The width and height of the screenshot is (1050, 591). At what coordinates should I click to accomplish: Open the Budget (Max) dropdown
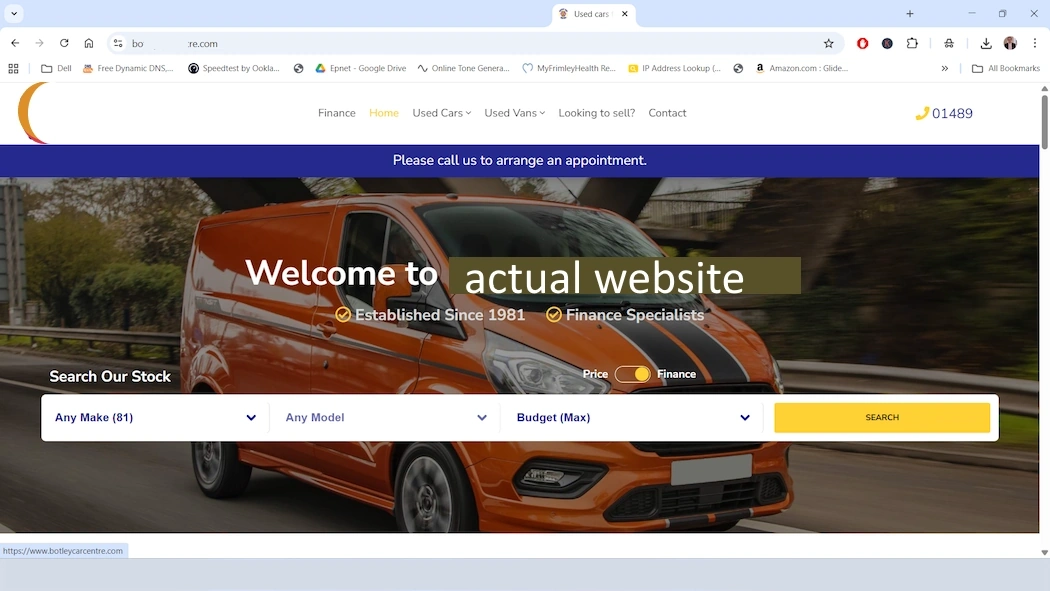632,417
